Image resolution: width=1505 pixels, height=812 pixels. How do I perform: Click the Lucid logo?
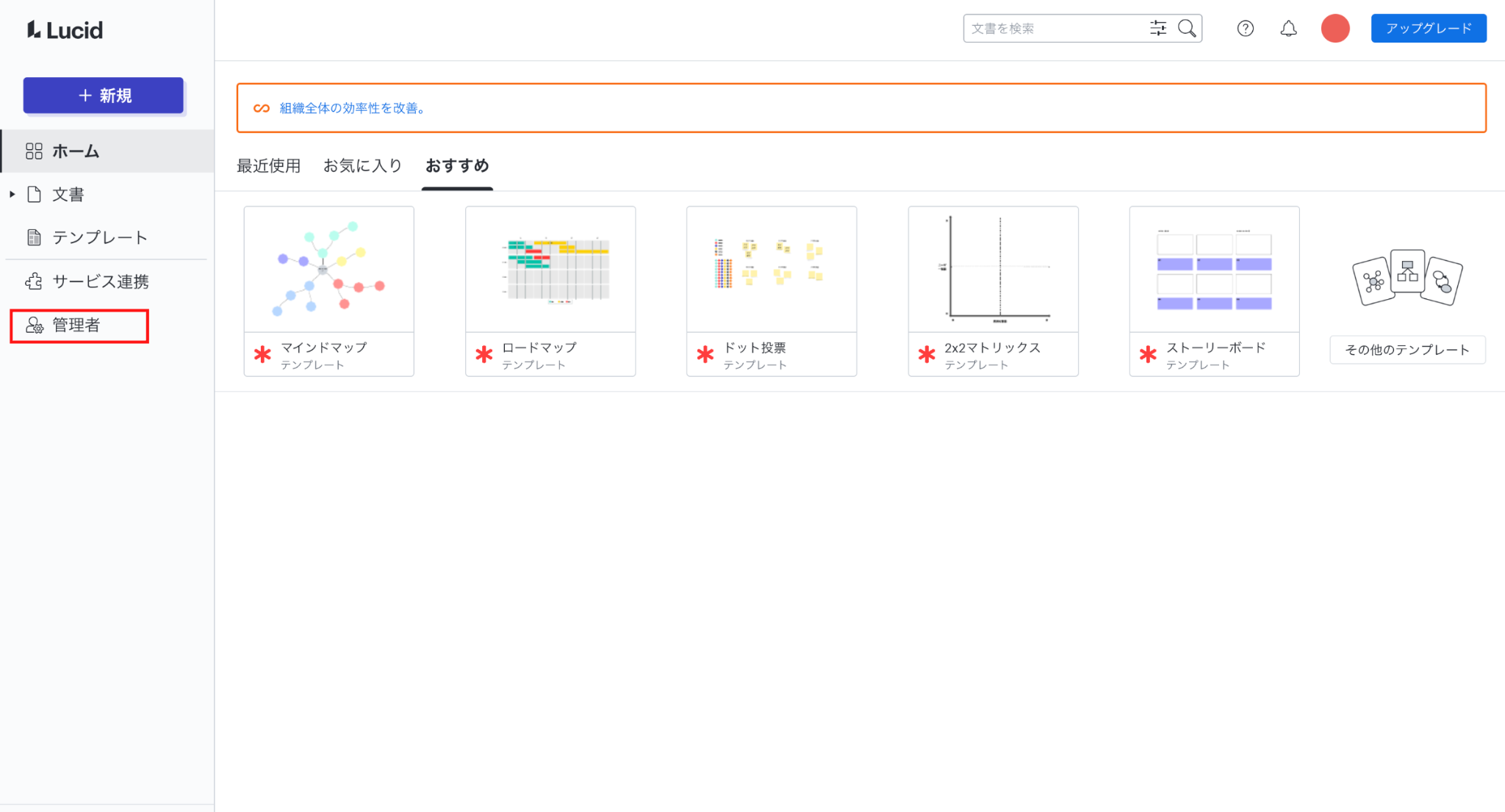pyautogui.click(x=65, y=30)
